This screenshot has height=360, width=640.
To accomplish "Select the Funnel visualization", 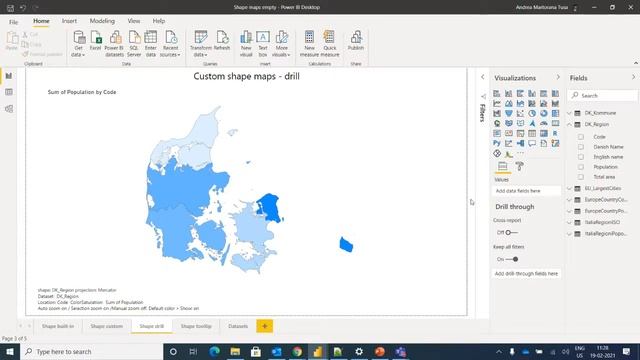I will [x=509, y=113].
